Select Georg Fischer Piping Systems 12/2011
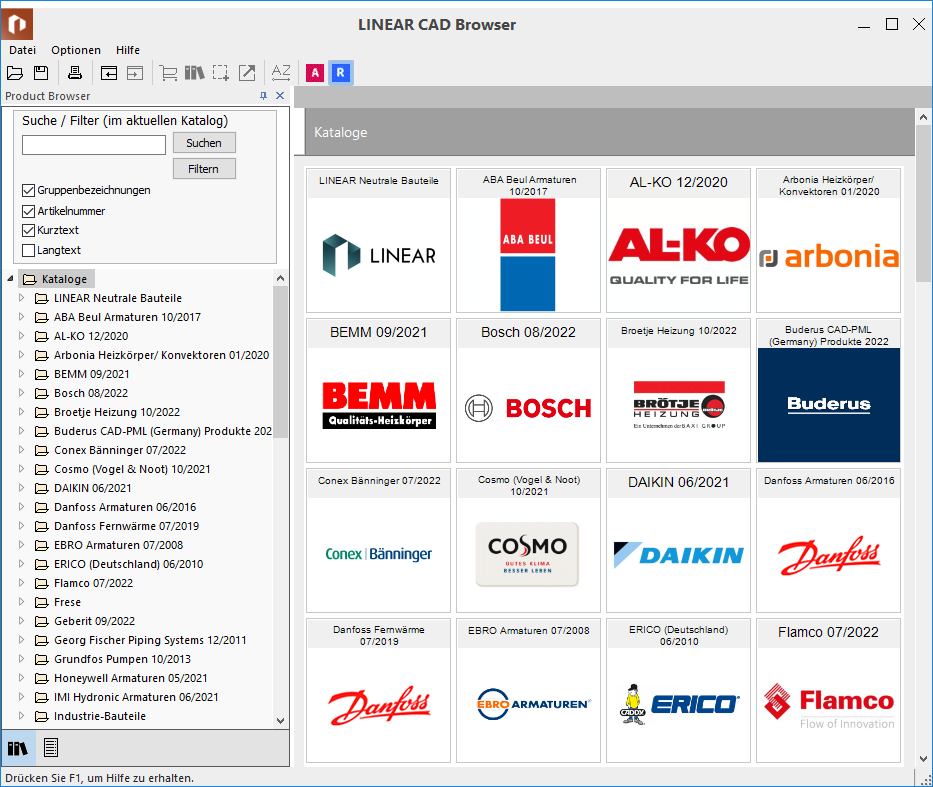Image resolution: width=933 pixels, height=787 pixels. (x=150, y=640)
